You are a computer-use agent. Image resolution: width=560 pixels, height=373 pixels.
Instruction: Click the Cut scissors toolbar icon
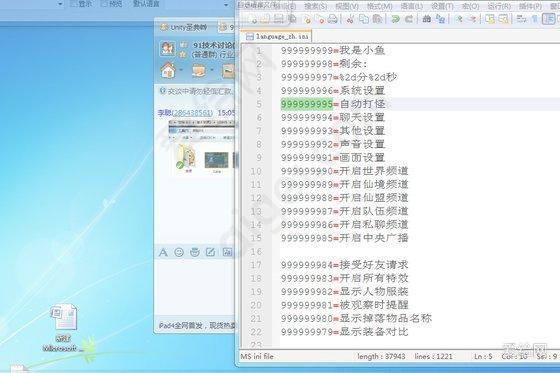click(x=350, y=19)
